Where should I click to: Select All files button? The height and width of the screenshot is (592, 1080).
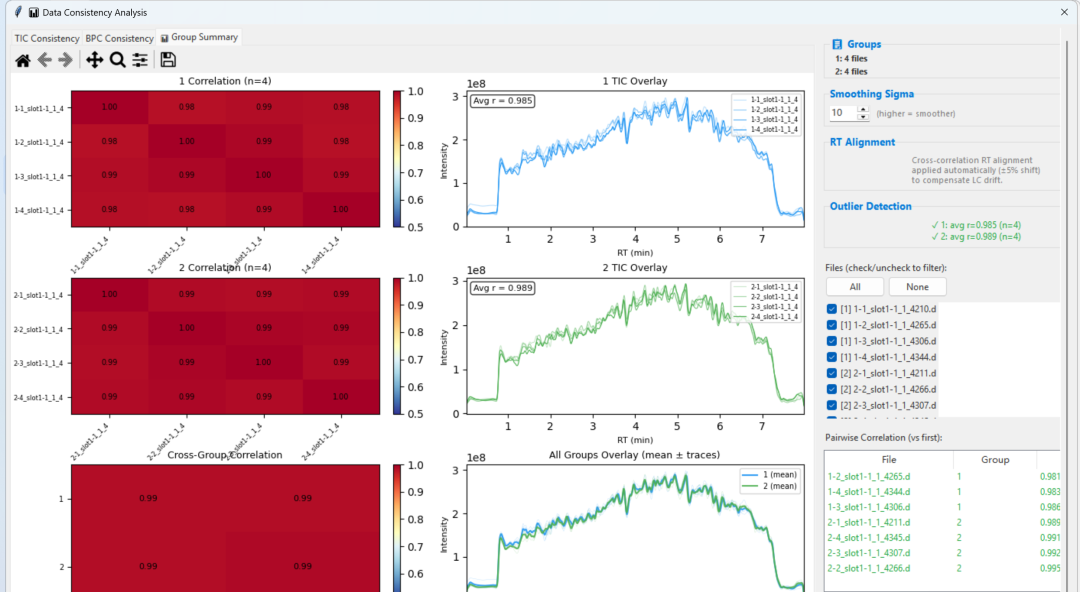[855, 287]
